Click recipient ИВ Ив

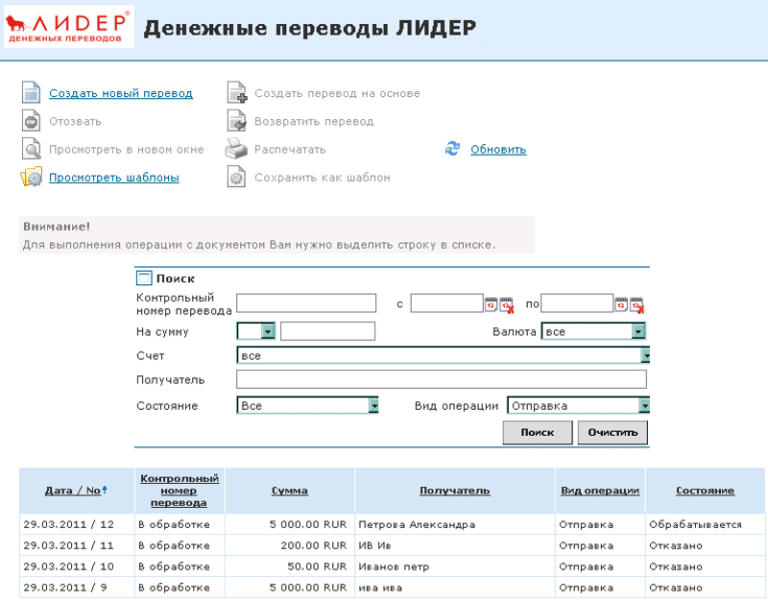point(375,546)
